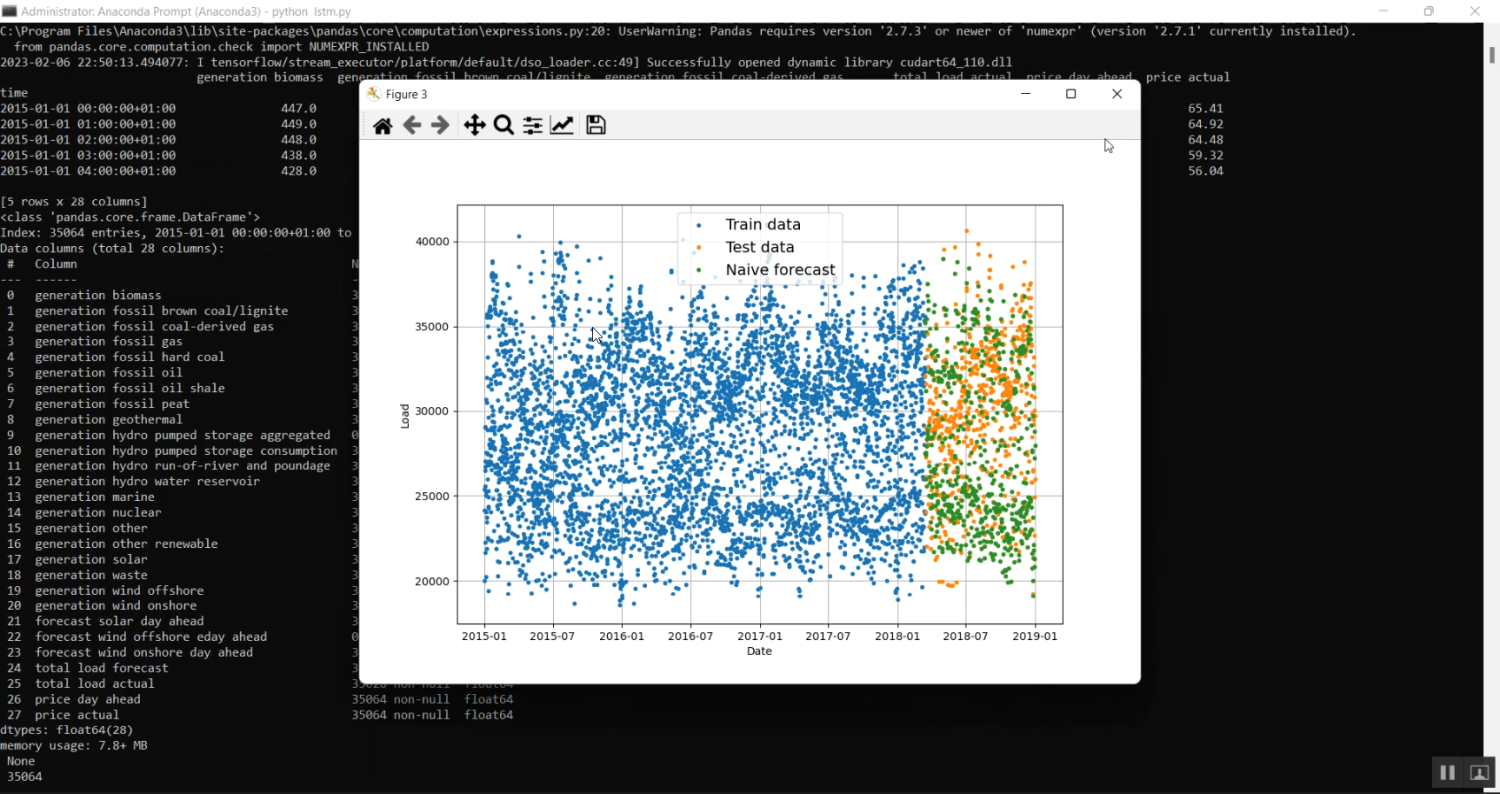Toggle the Naive forecast legend entry

(780, 269)
